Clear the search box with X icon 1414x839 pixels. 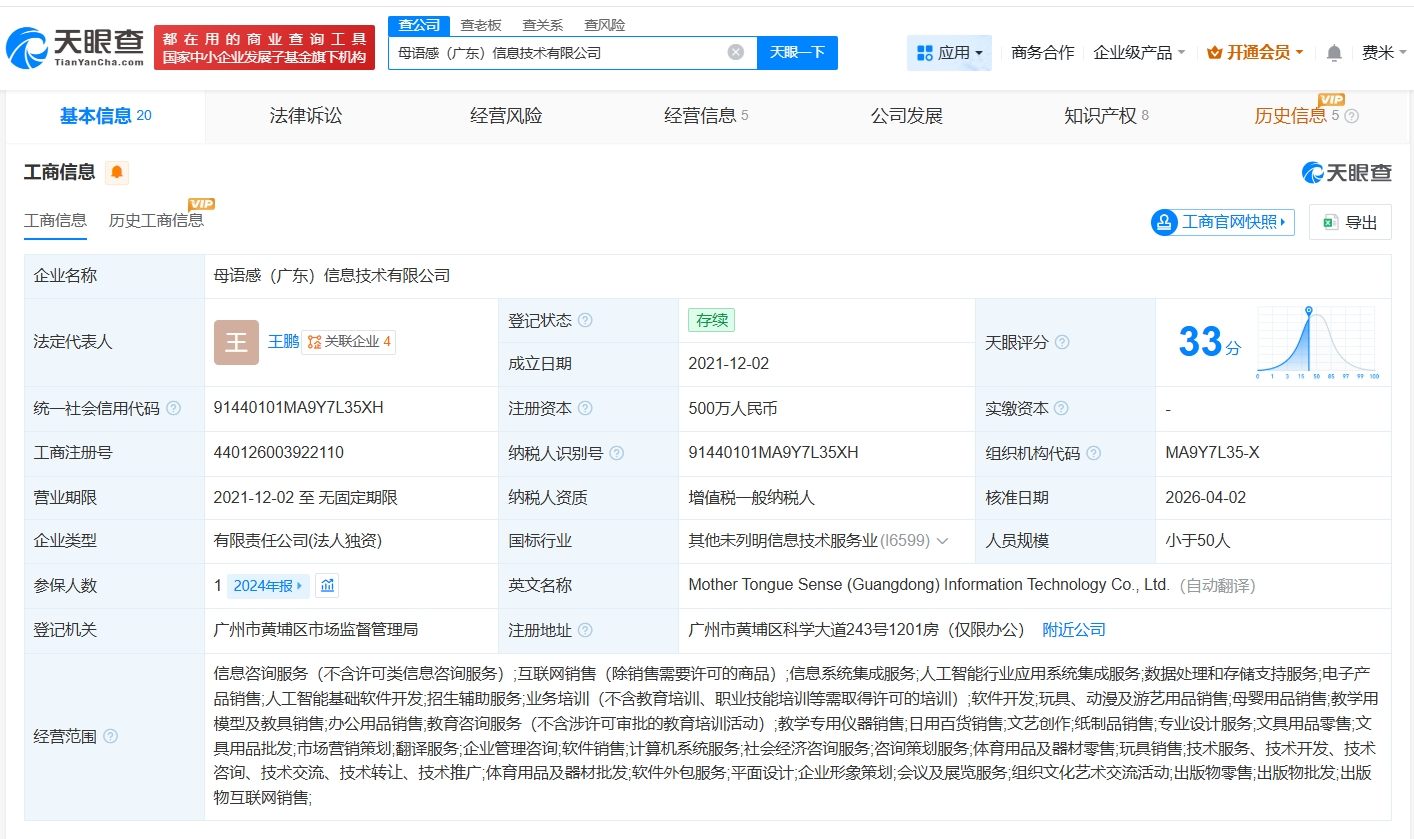coord(735,53)
